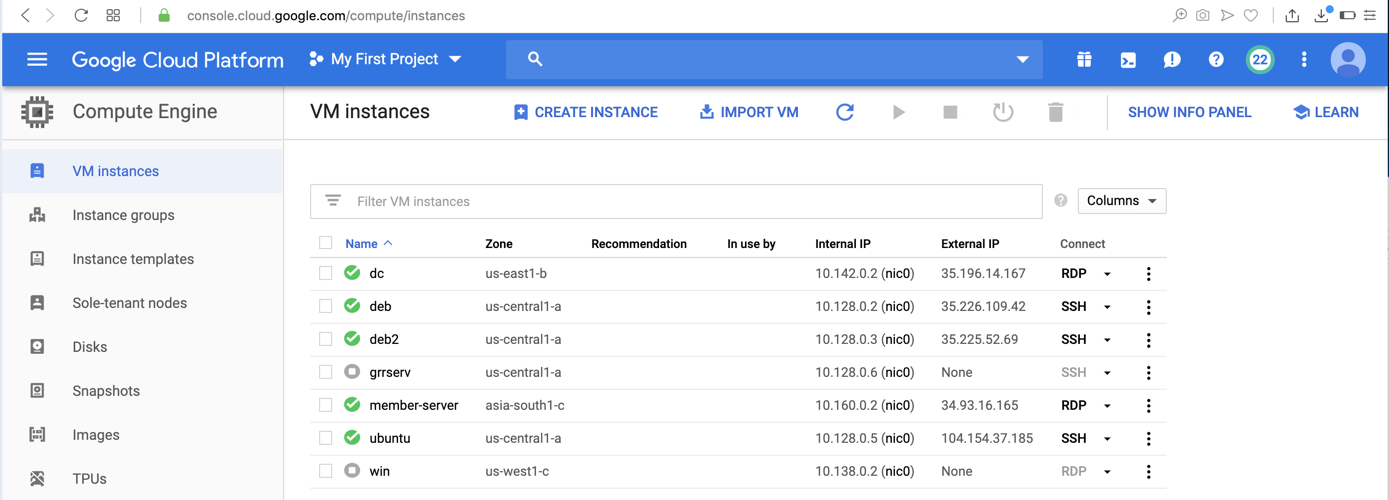1389x500 pixels.
Task: Check the deb2 instance checkbox
Action: point(326,339)
